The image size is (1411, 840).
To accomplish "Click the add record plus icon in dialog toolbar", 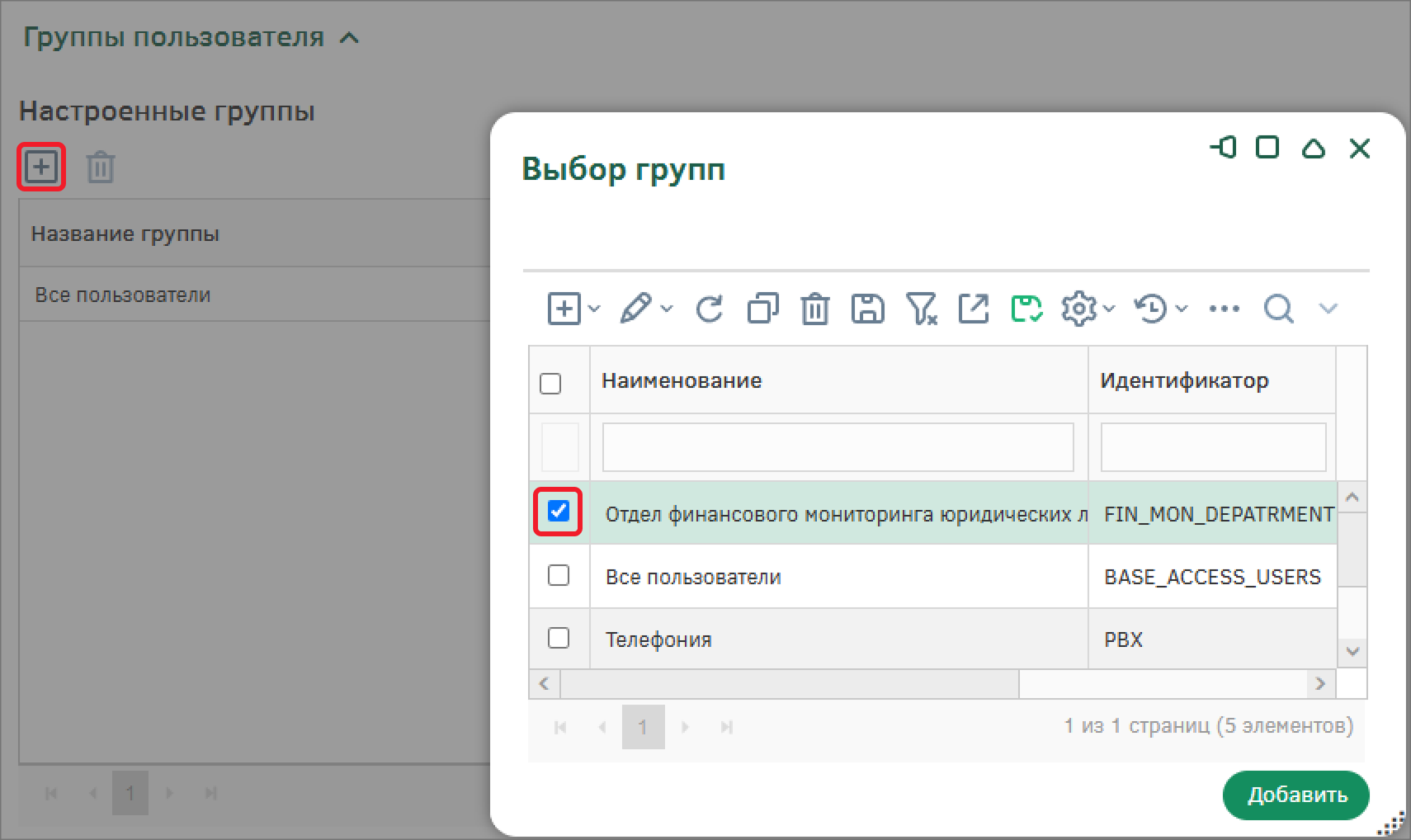I will (x=564, y=309).
